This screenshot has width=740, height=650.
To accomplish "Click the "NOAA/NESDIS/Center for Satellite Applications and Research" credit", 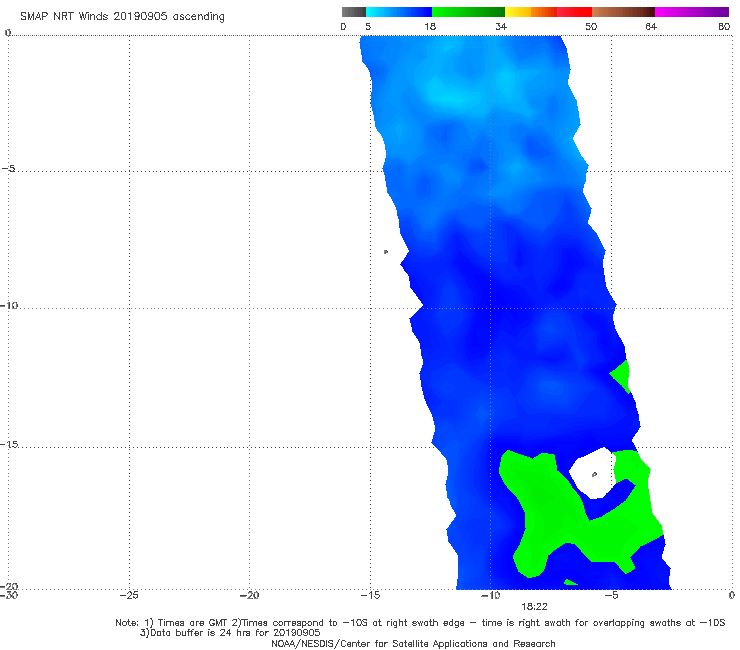I will (x=413, y=643).
